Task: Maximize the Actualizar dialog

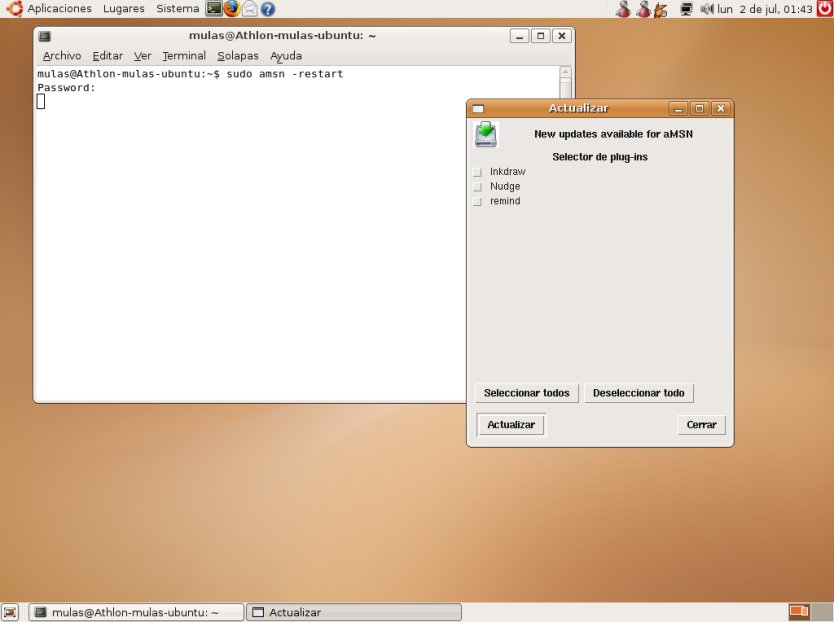Action: pos(699,109)
